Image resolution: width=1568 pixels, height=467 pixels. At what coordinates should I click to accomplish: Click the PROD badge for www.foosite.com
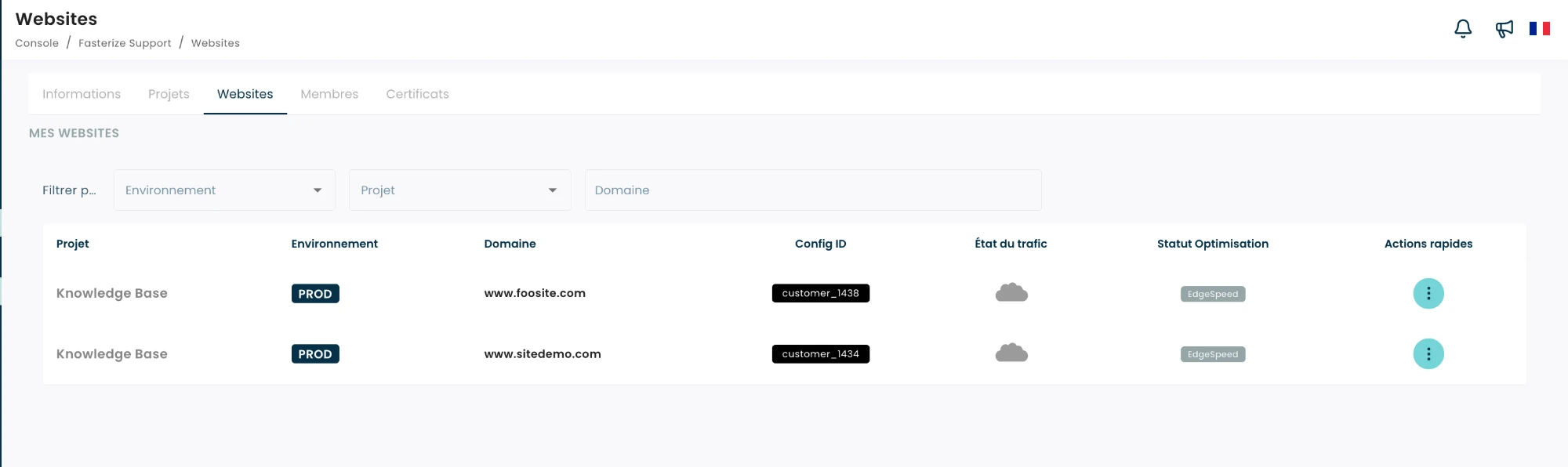pyautogui.click(x=315, y=294)
